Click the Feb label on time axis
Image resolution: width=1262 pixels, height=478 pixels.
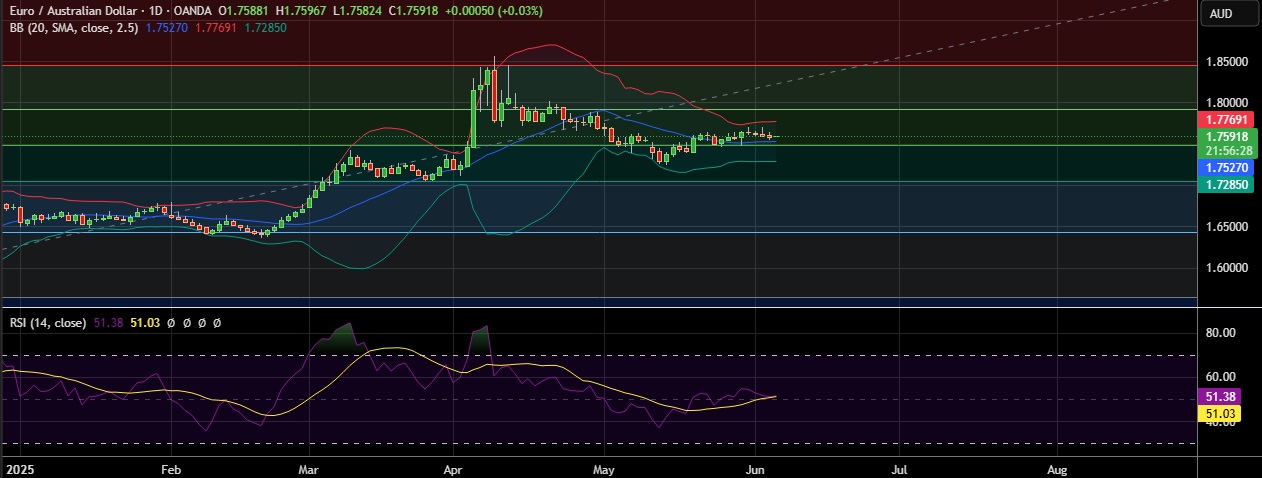pos(170,468)
